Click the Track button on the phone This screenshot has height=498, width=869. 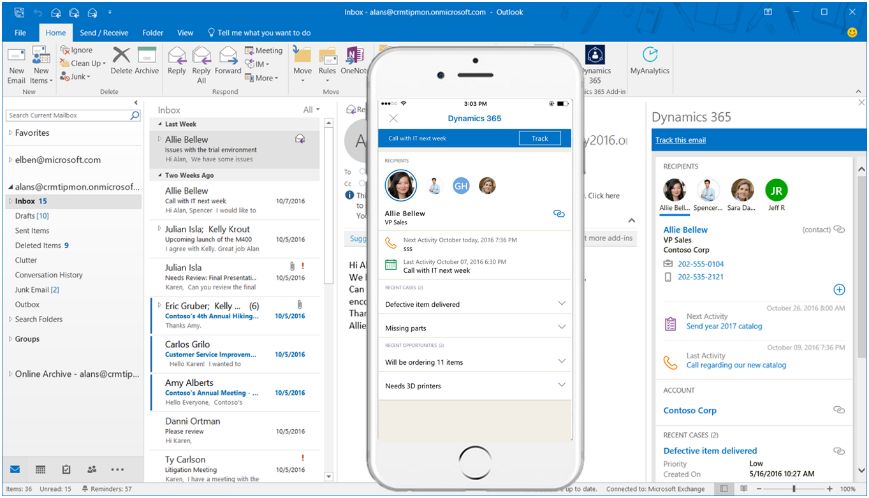539,138
